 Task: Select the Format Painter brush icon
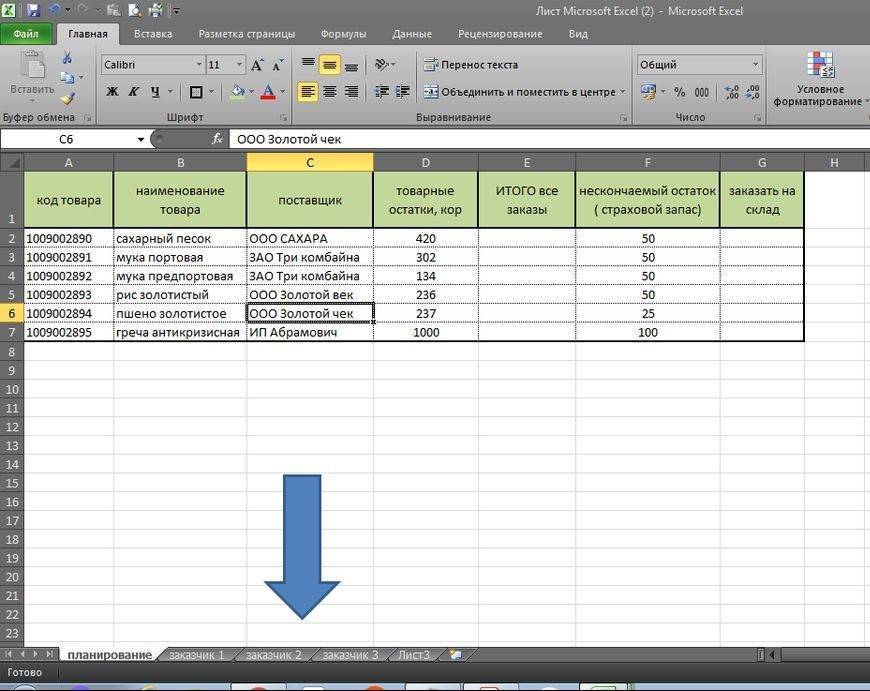[69, 97]
